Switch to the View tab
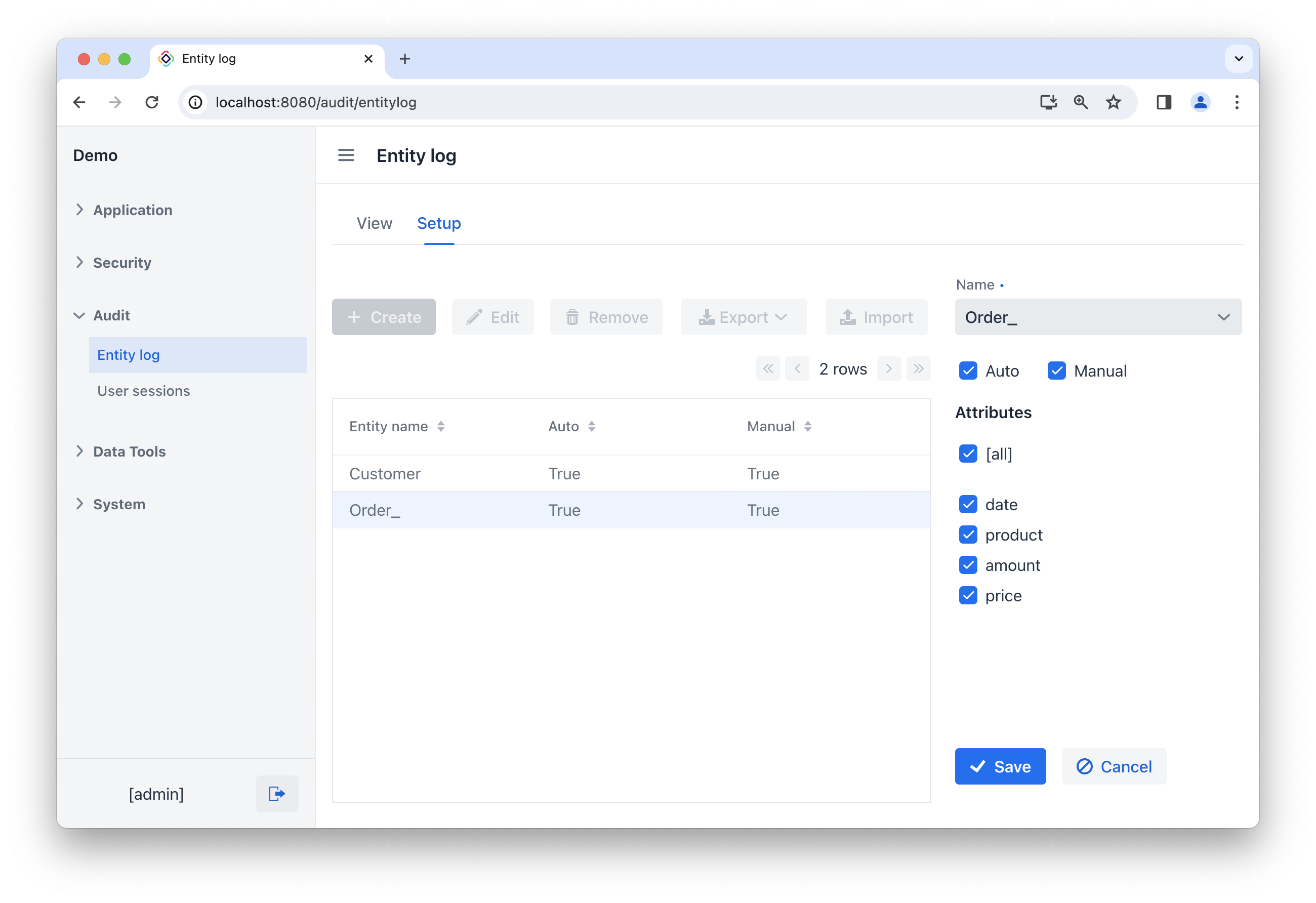Image resolution: width=1316 pixels, height=903 pixels. pos(374,223)
